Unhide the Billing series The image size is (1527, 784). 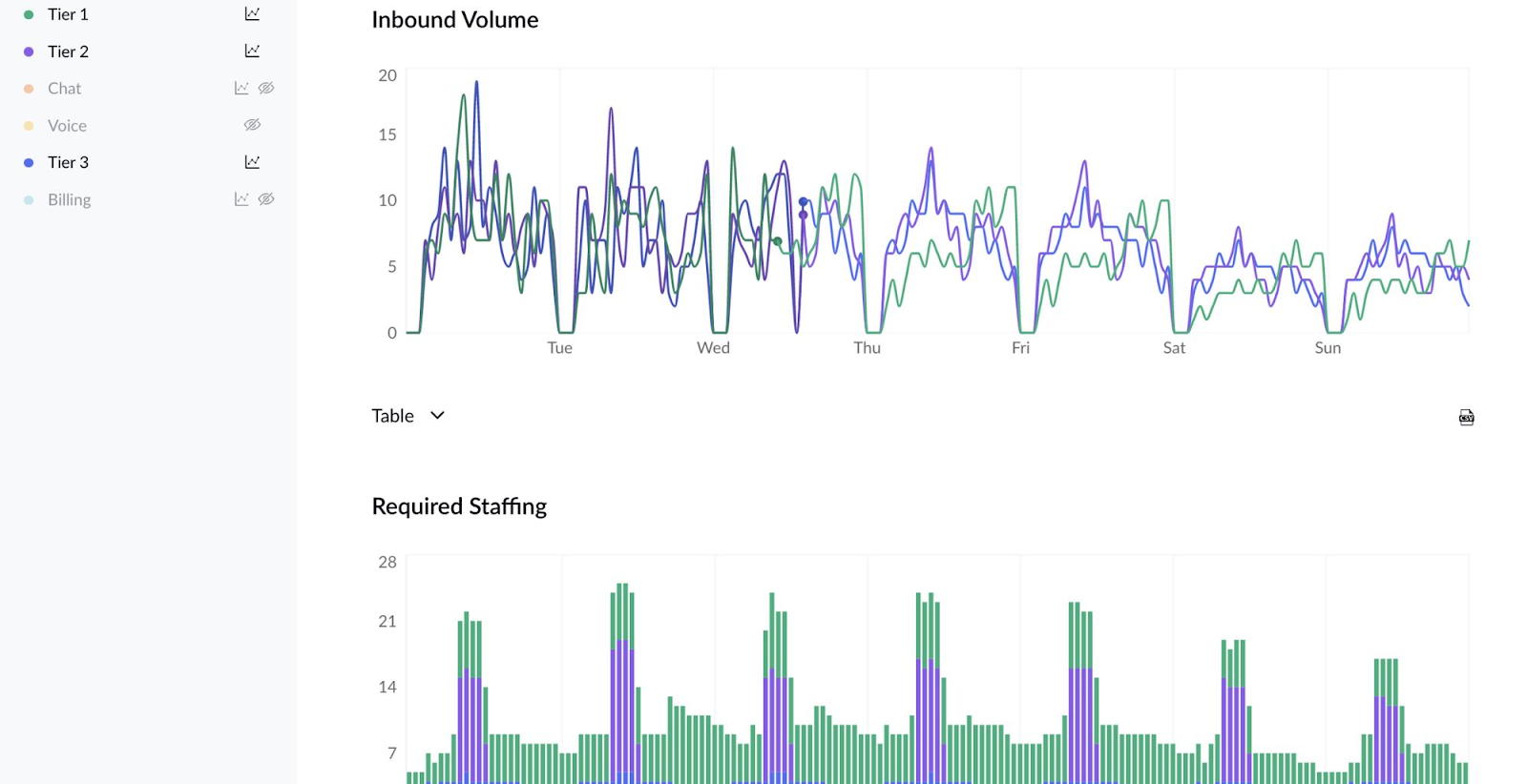pyautogui.click(x=266, y=199)
